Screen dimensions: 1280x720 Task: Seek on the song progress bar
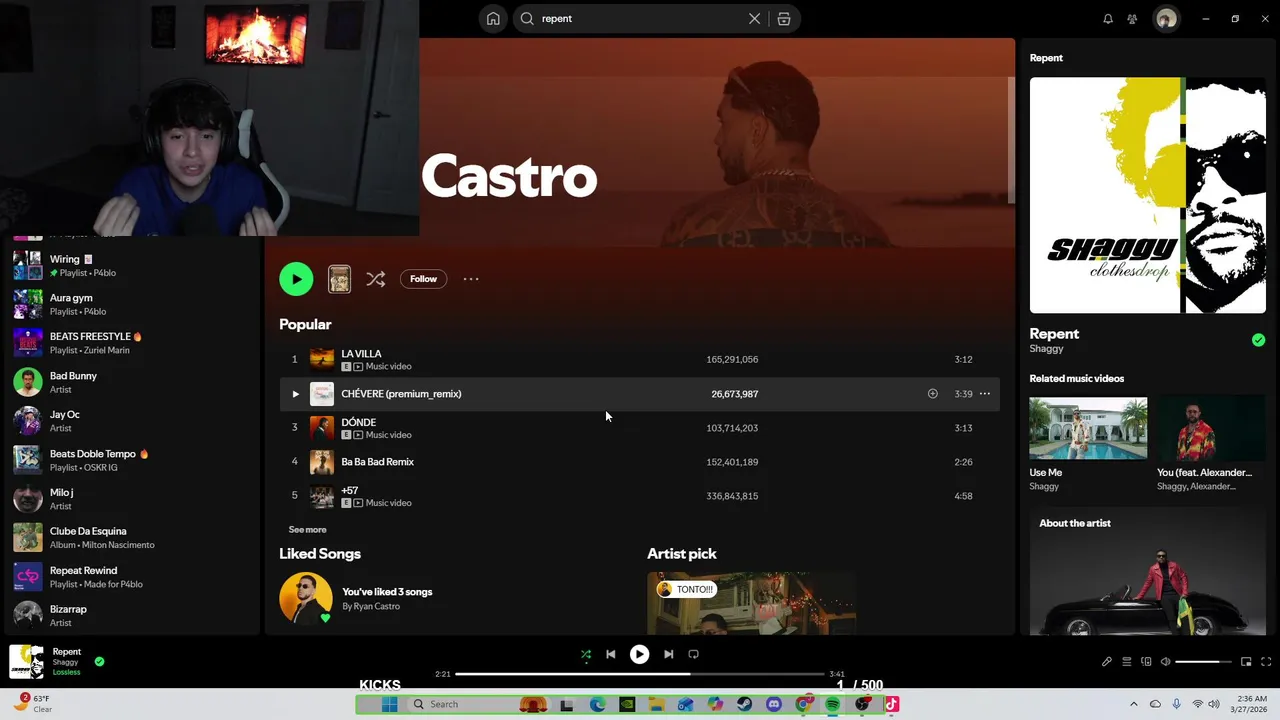[640, 674]
